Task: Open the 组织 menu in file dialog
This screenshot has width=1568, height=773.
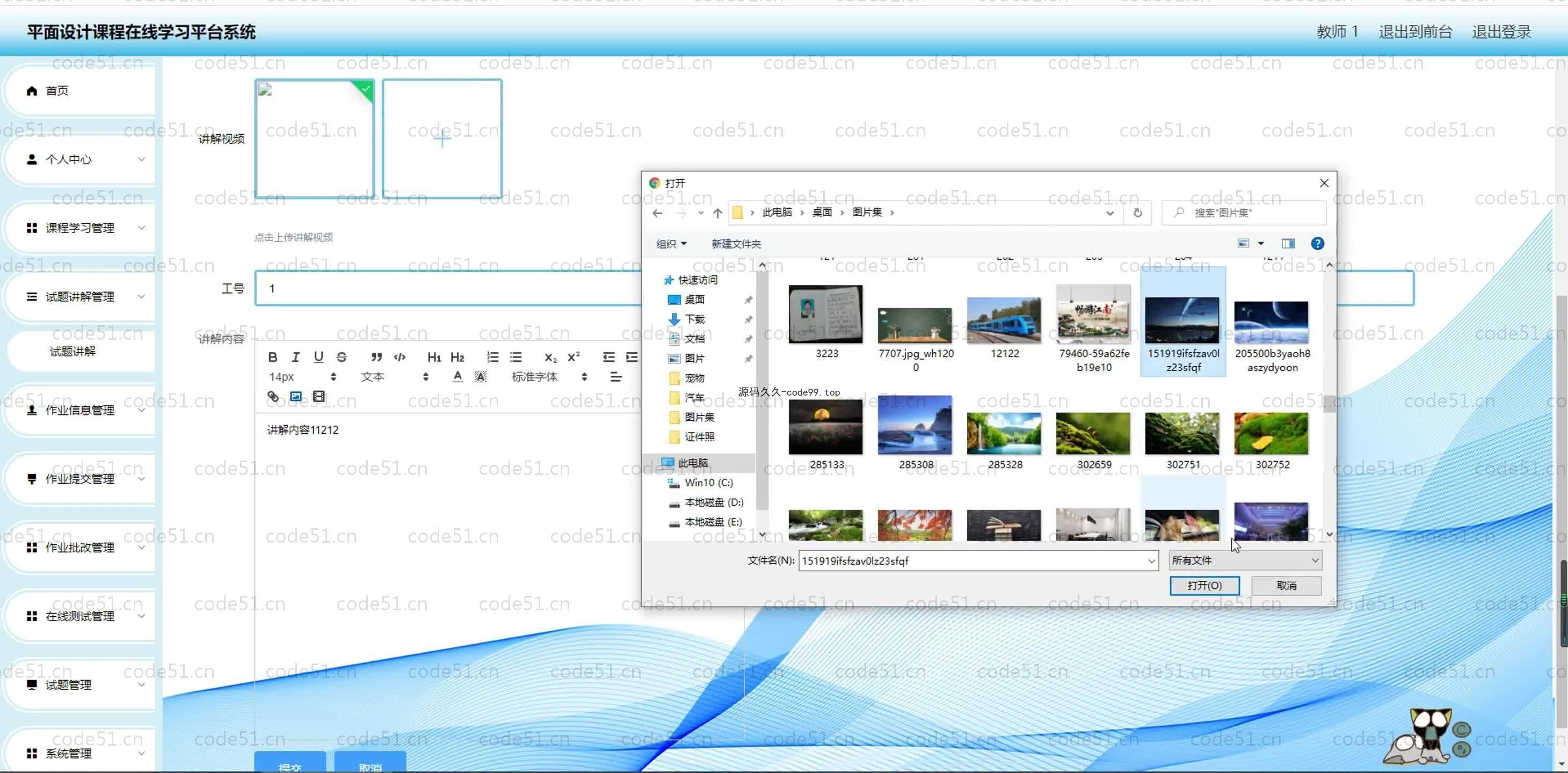Action: click(x=671, y=244)
